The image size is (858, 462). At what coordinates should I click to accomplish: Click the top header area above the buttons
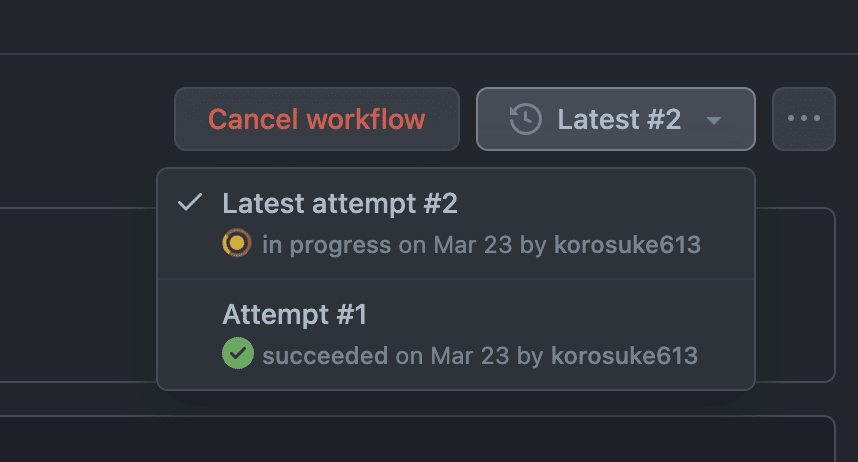click(429, 26)
